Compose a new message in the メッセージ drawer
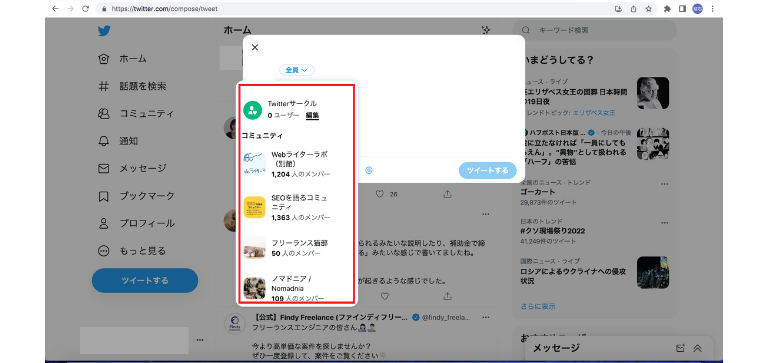This screenshot has height=363, width=768. click(680, 348)
